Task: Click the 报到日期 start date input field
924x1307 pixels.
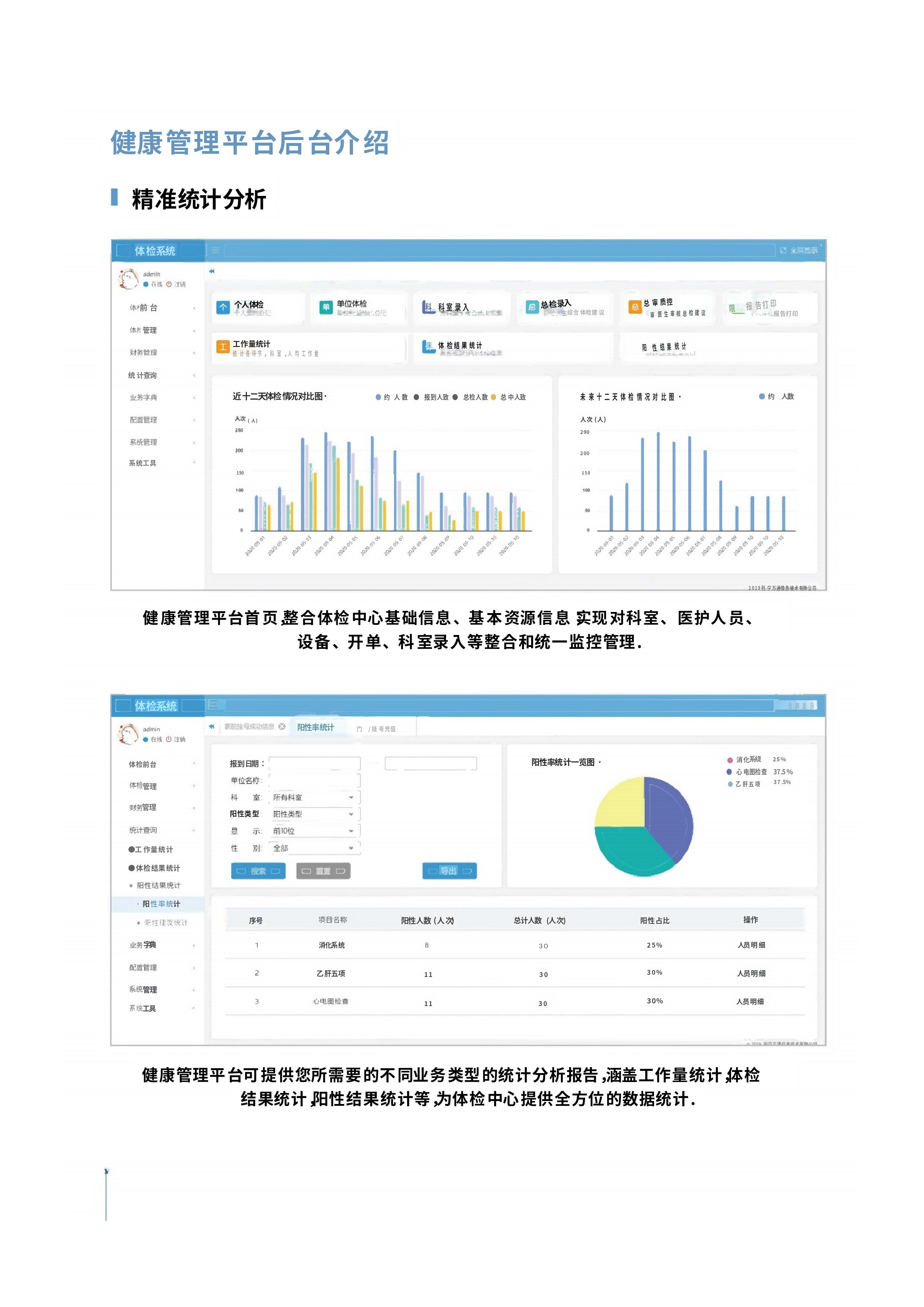Action: pyautogui.click(x=315, y=764)
